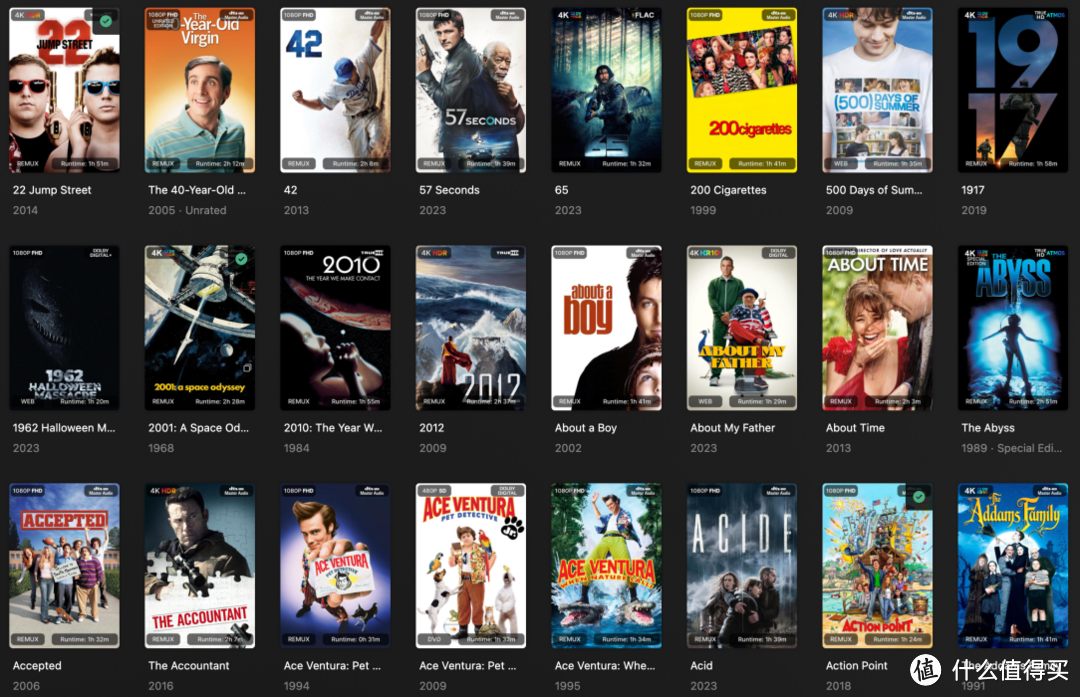This screenshot has width=1080, height=697.
Task: Click the "200 Cigarettes" title
Action: pyautogui.click(x=728, y=190)
